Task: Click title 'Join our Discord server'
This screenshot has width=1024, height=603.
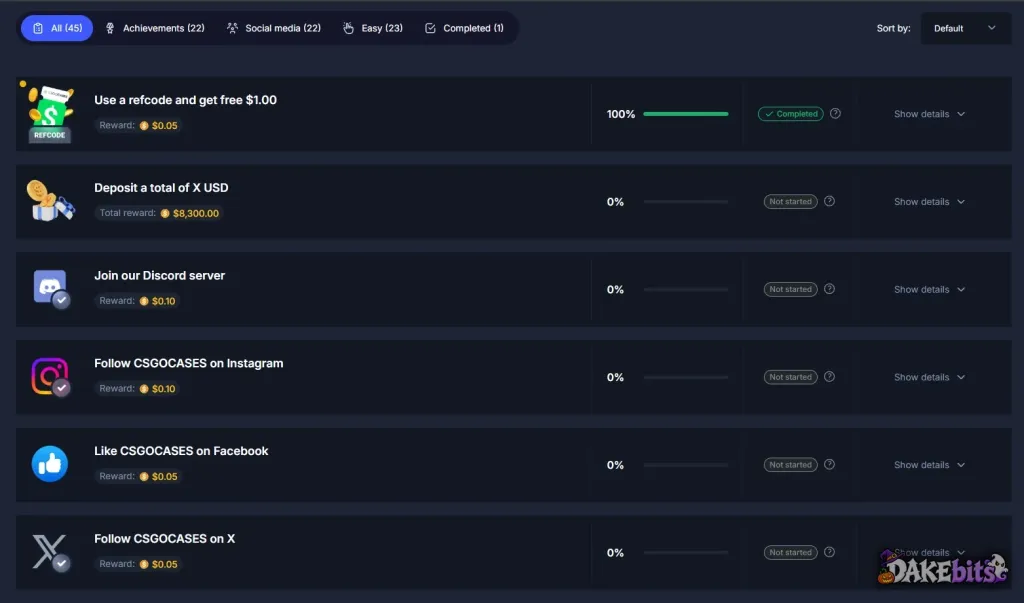Action: (x=159, y=275)
